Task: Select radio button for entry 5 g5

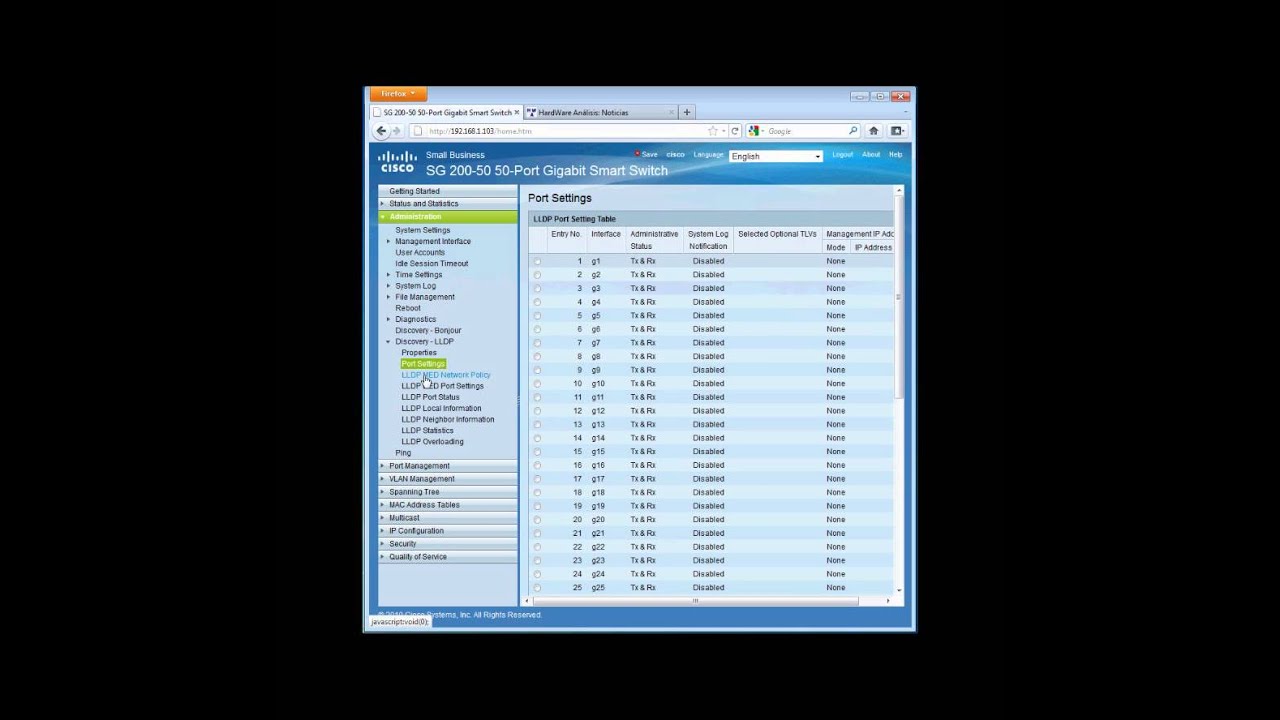Action: pos(537,316)
